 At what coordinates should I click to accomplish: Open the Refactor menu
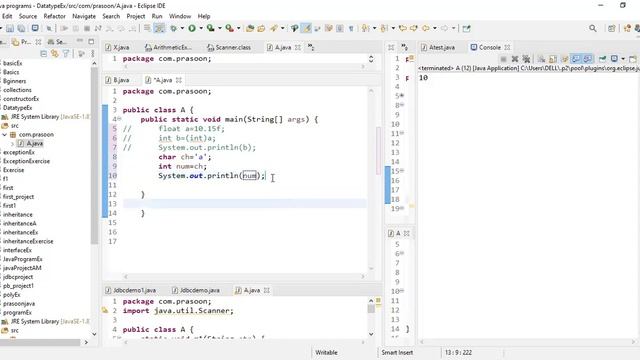pyautogui.click(x=54, y=16)
